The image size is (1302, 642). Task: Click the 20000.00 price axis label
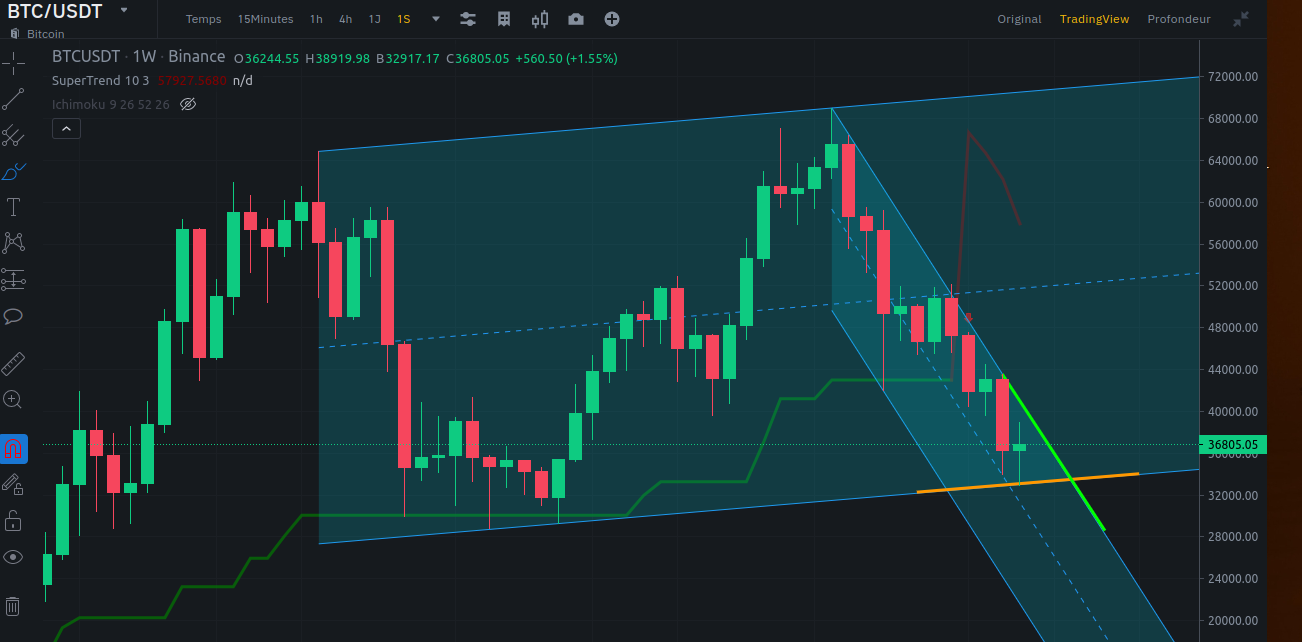pos(1232,621)
